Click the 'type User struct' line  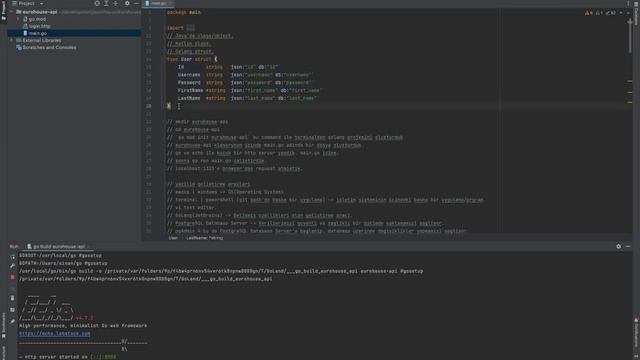click(192, 59)
